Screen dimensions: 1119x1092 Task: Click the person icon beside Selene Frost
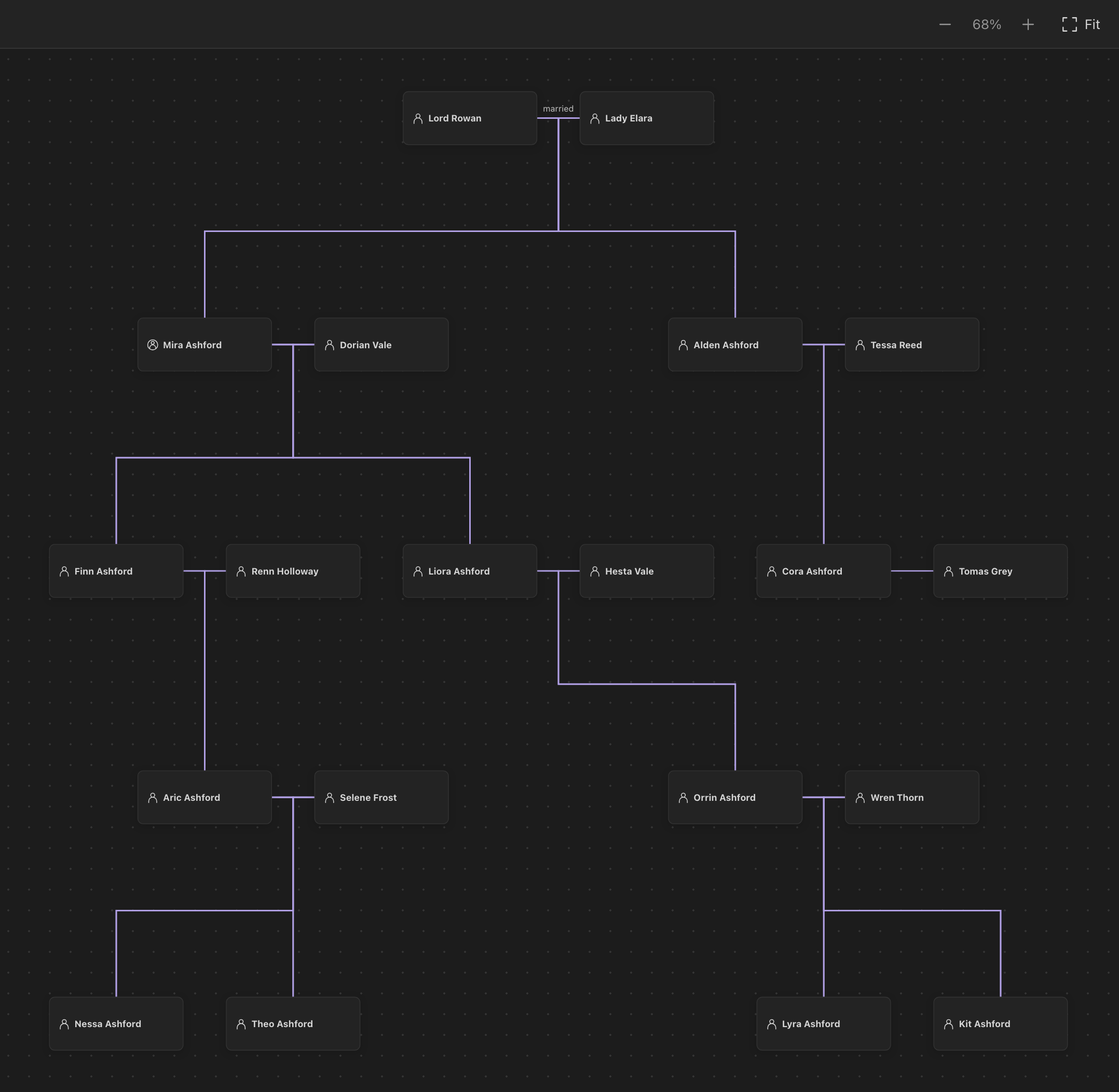click(329, 798)
